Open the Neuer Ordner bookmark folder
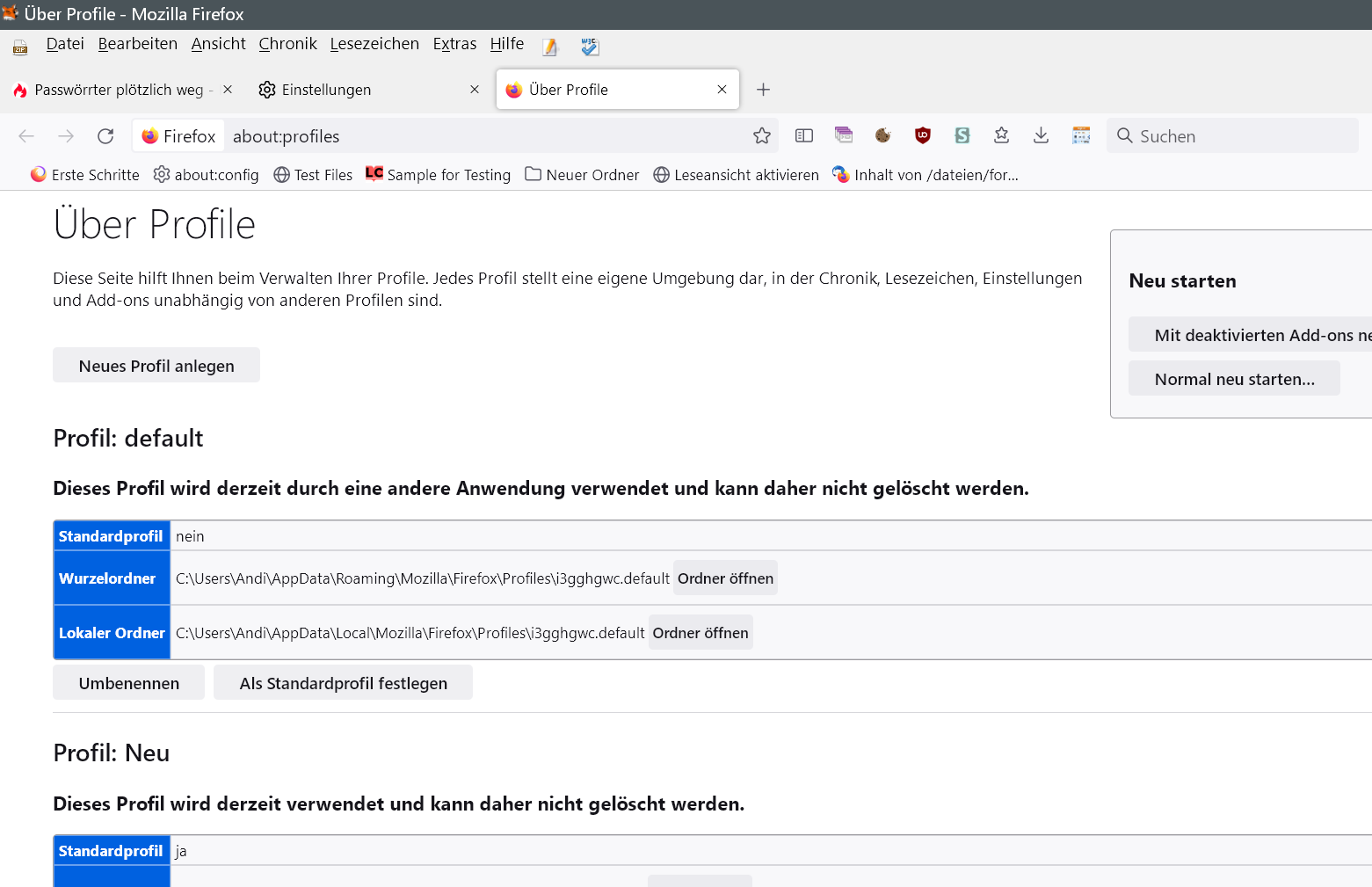Screen dimensions: 1372x887 point(582,175)
